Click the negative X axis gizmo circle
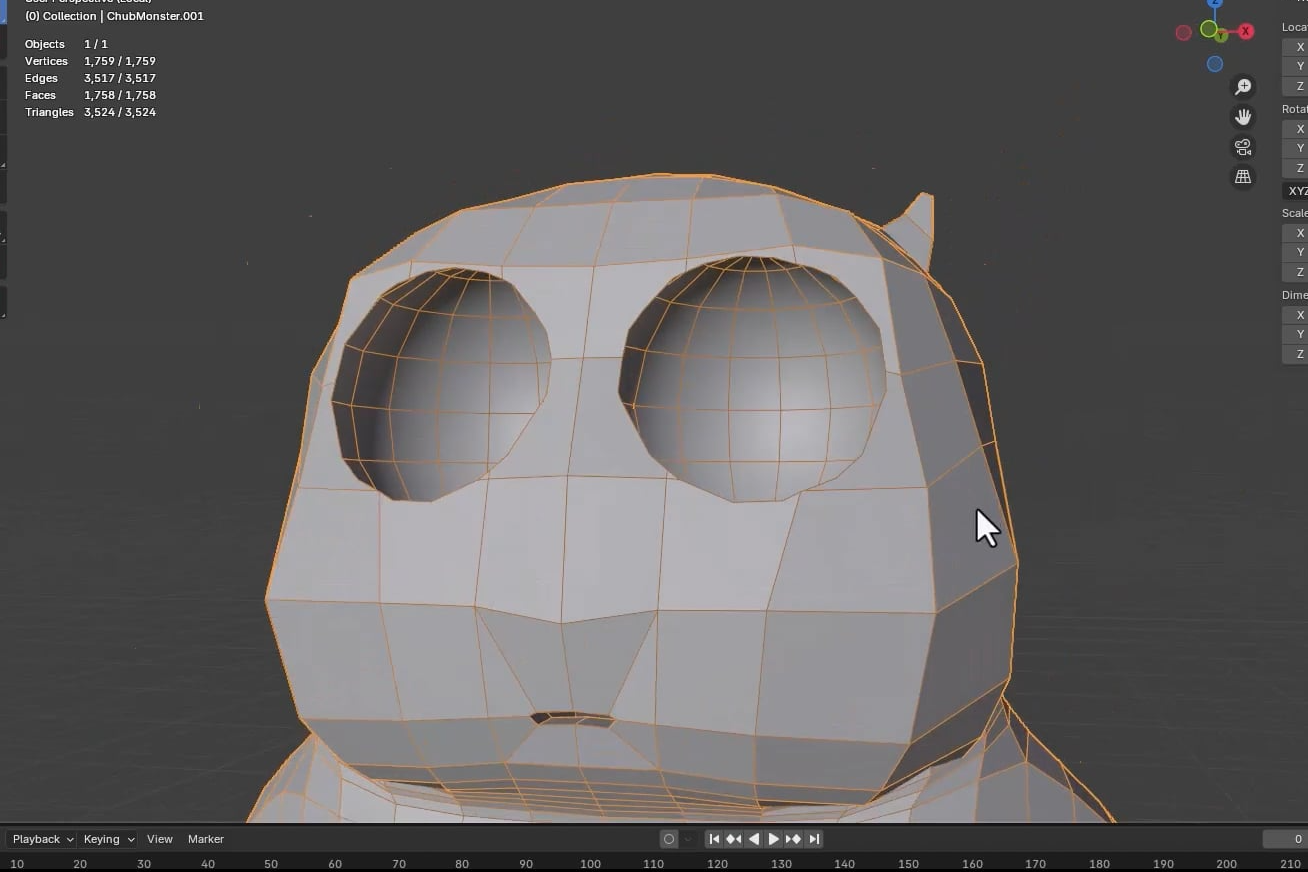 1184,33
